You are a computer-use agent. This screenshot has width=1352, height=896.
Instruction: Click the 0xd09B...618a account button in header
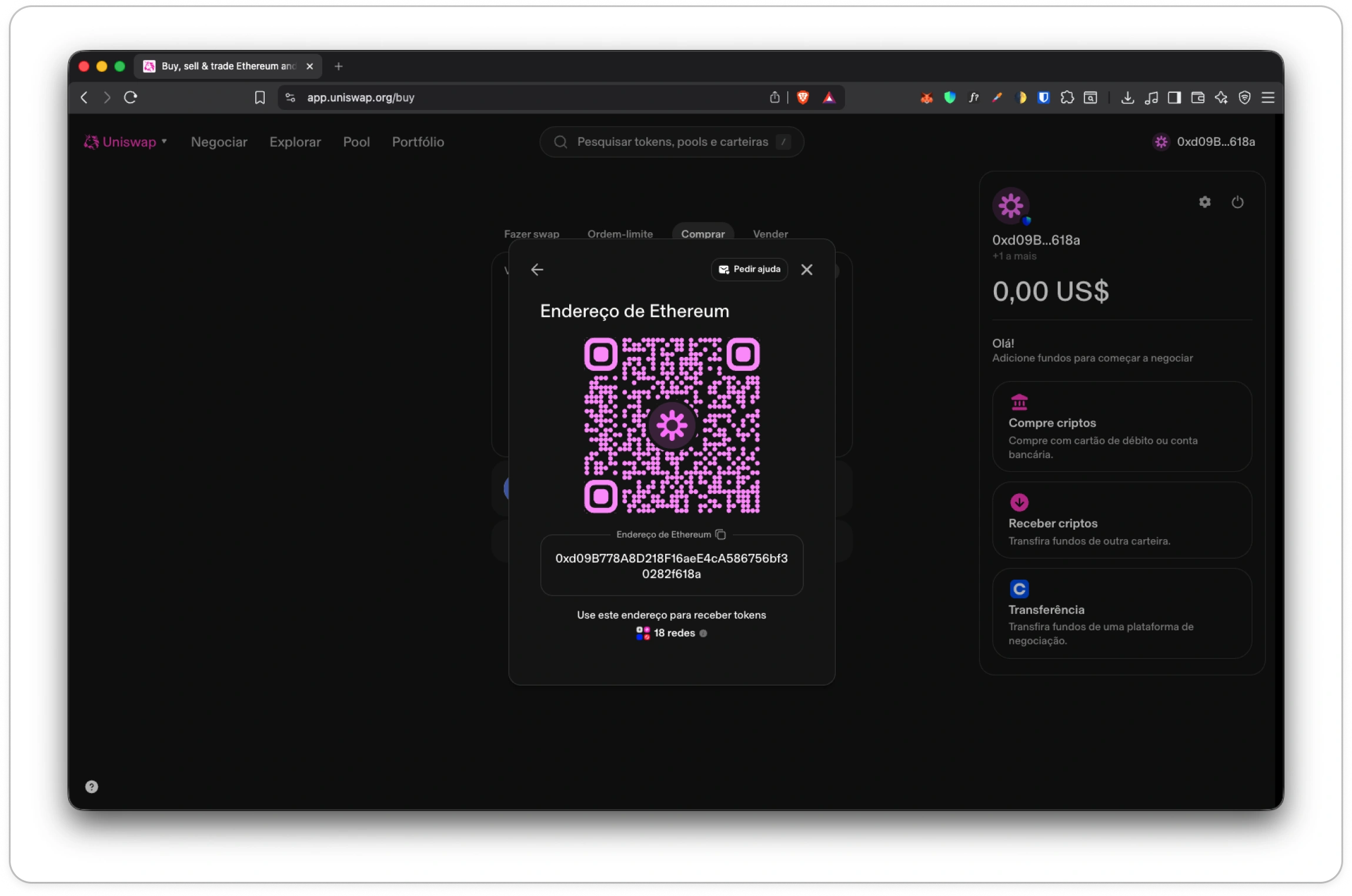[x=1203, y=142]
